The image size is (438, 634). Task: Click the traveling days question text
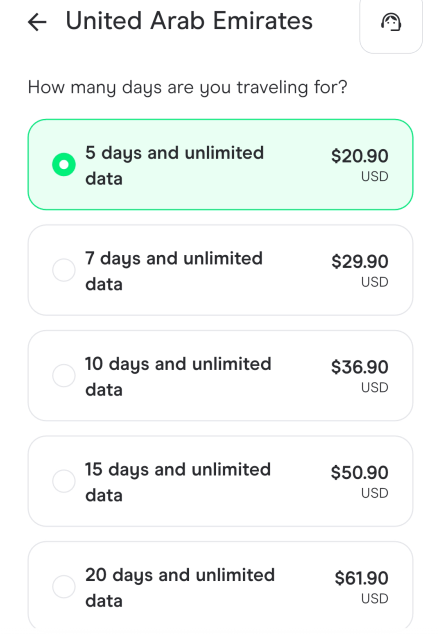coord(188,88)
